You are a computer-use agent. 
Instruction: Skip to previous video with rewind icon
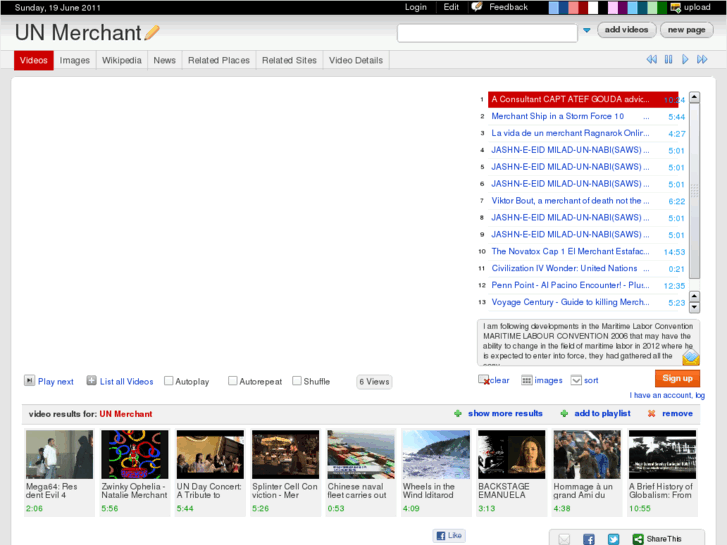tap(651, 59)
